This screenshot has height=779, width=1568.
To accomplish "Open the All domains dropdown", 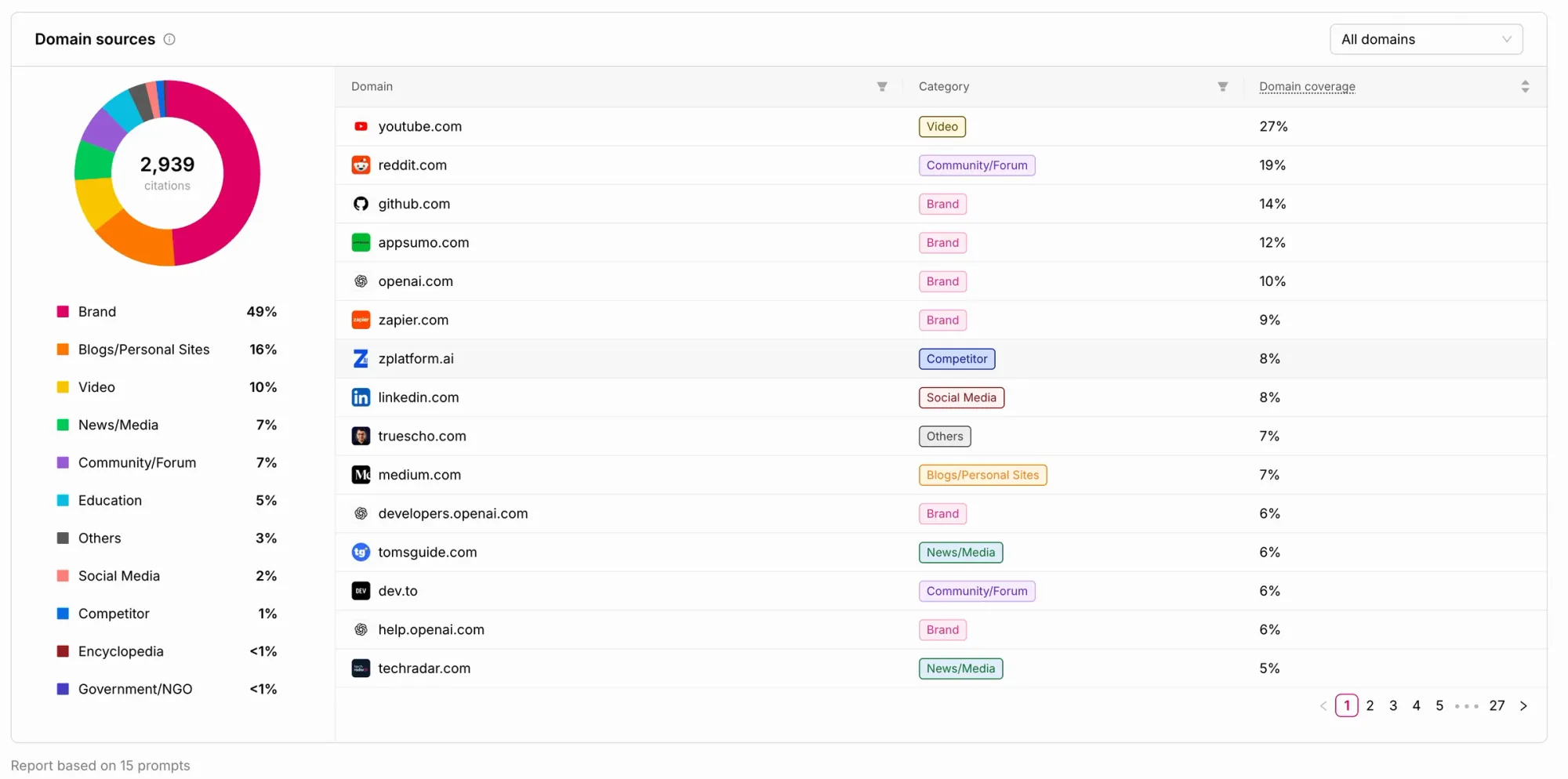I will 1426,39.
